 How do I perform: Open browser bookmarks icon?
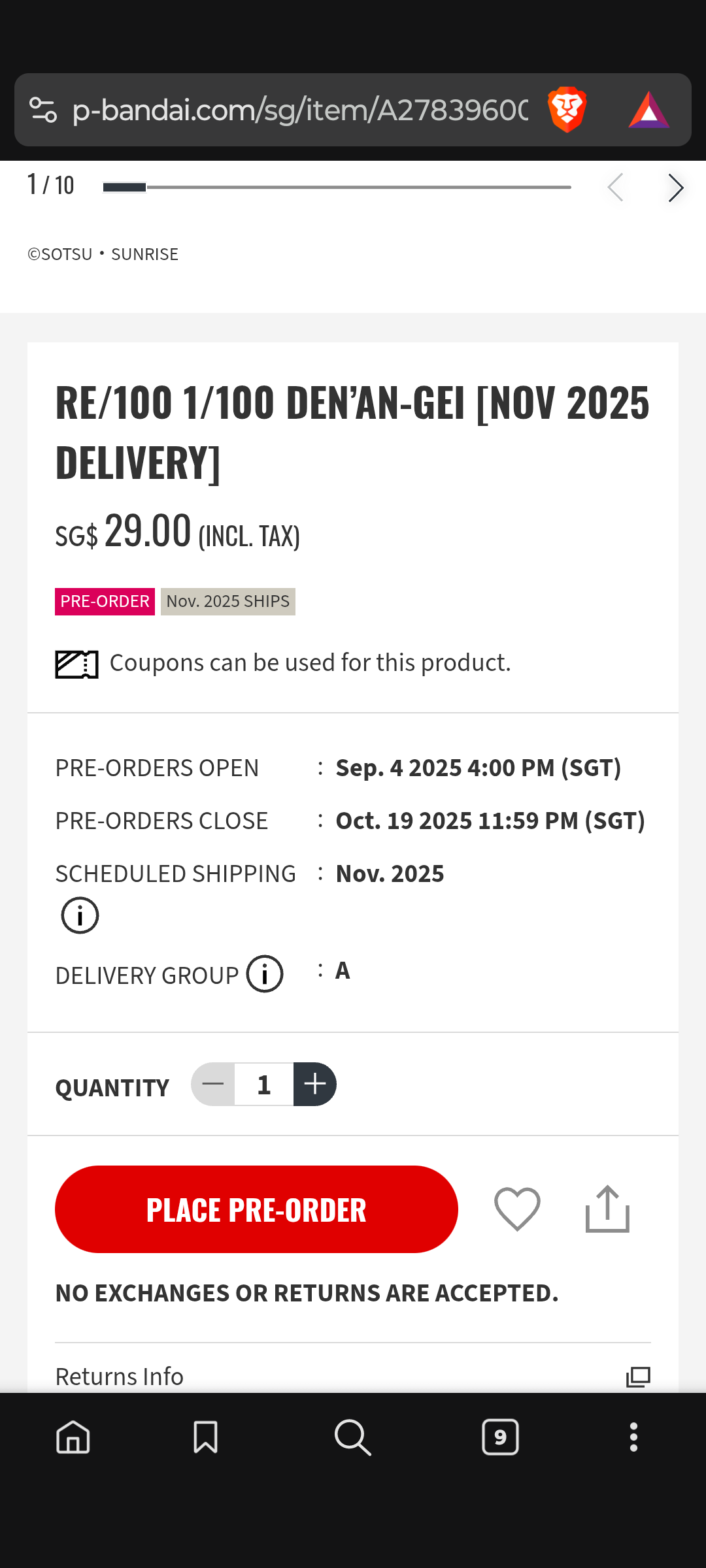pyautogui.click(x=205, y=1437)
